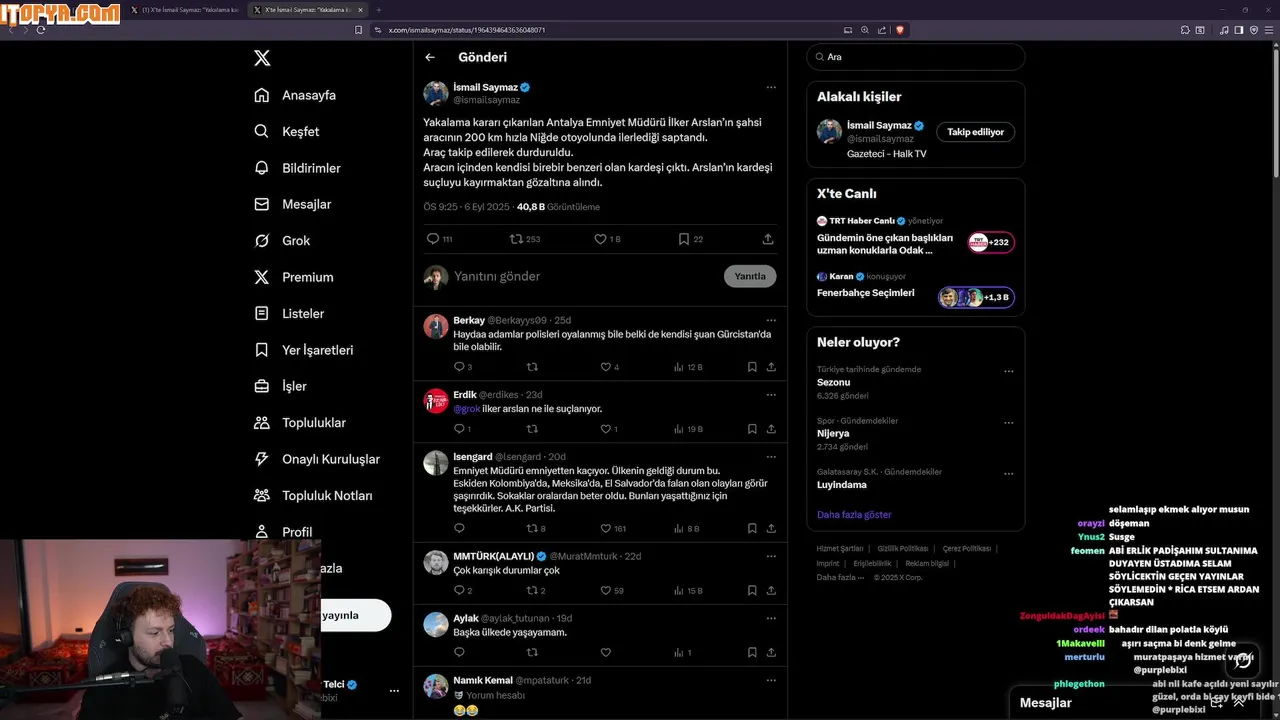Viewport: 1280px width, 720px height.
Task: Reload the page in the browser toolbar
Action: pos(40,30)
